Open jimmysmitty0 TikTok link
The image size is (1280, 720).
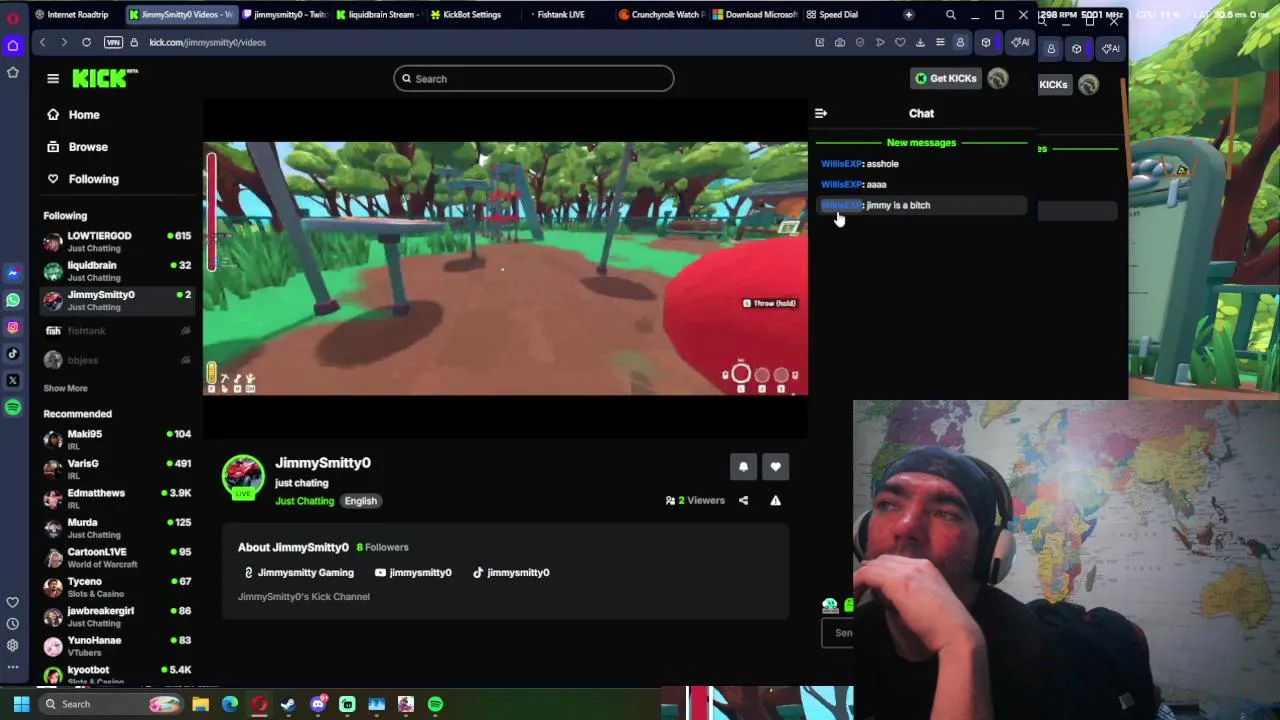point(510,573)
